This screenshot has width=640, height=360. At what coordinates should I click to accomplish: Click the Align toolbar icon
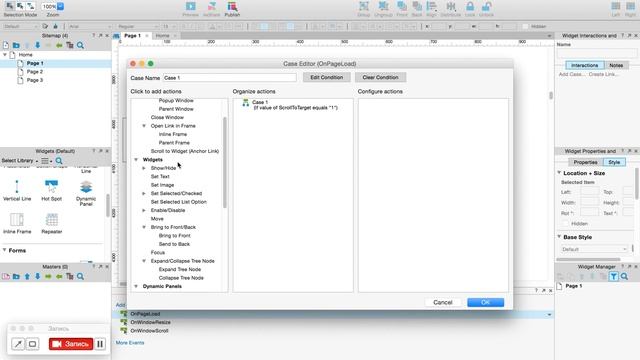431,6
